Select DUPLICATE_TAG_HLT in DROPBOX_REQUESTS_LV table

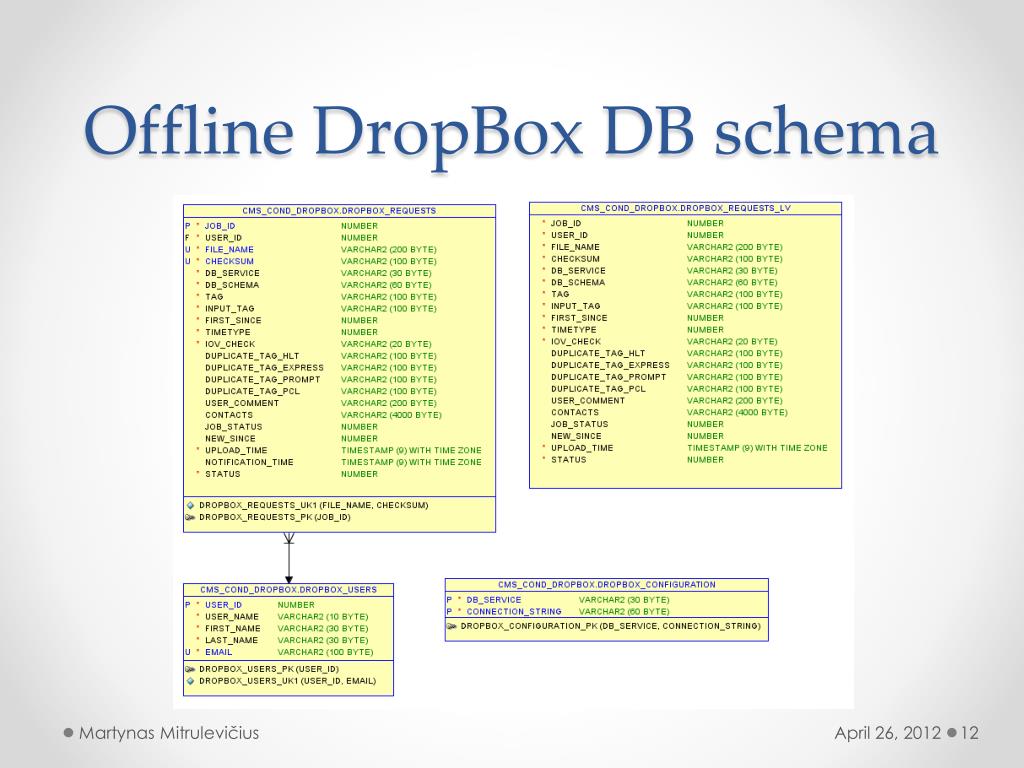[x=598, y=353]
